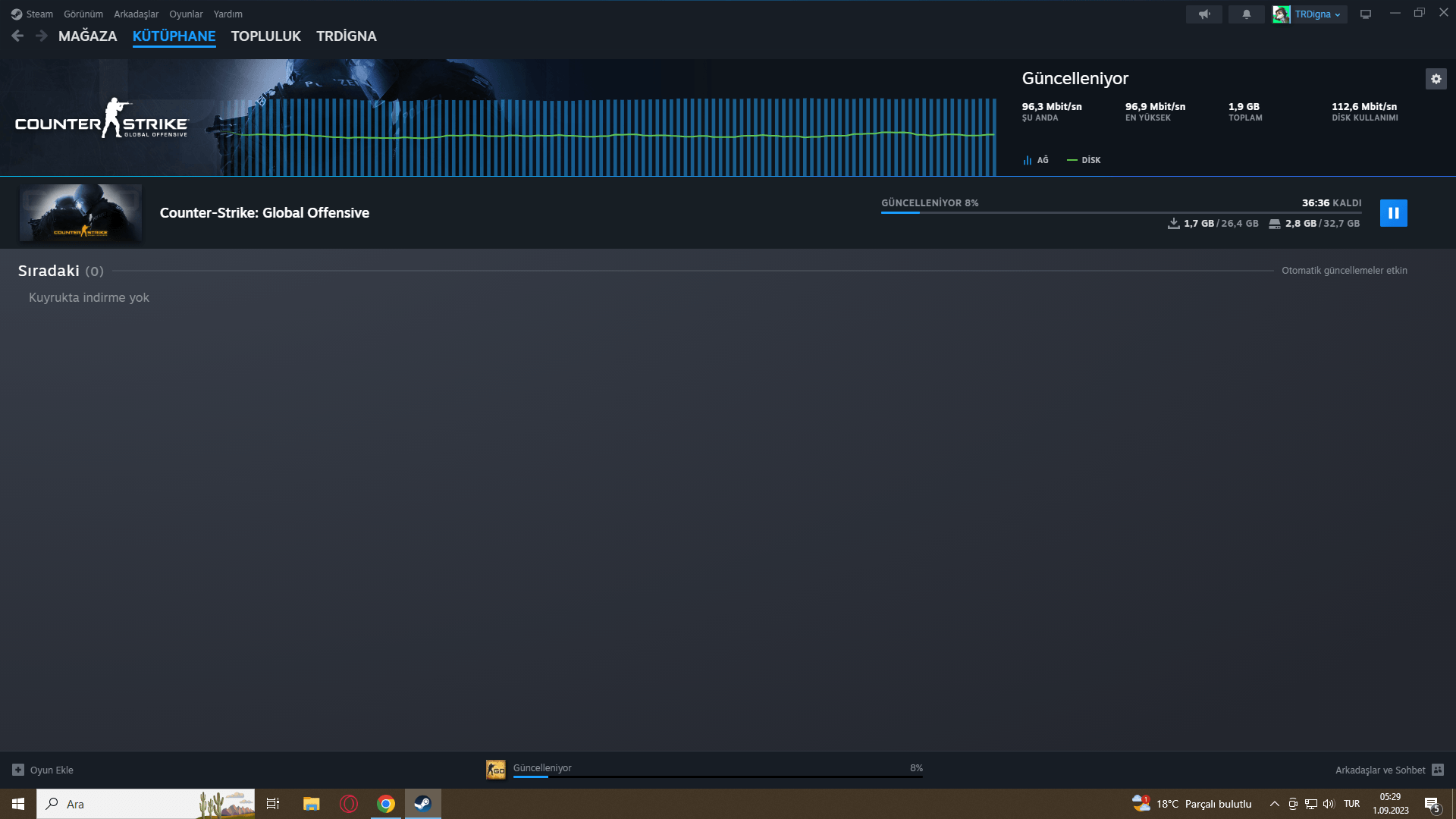
Task: Open Task View on the taskbar
Action: coord(273,804)
